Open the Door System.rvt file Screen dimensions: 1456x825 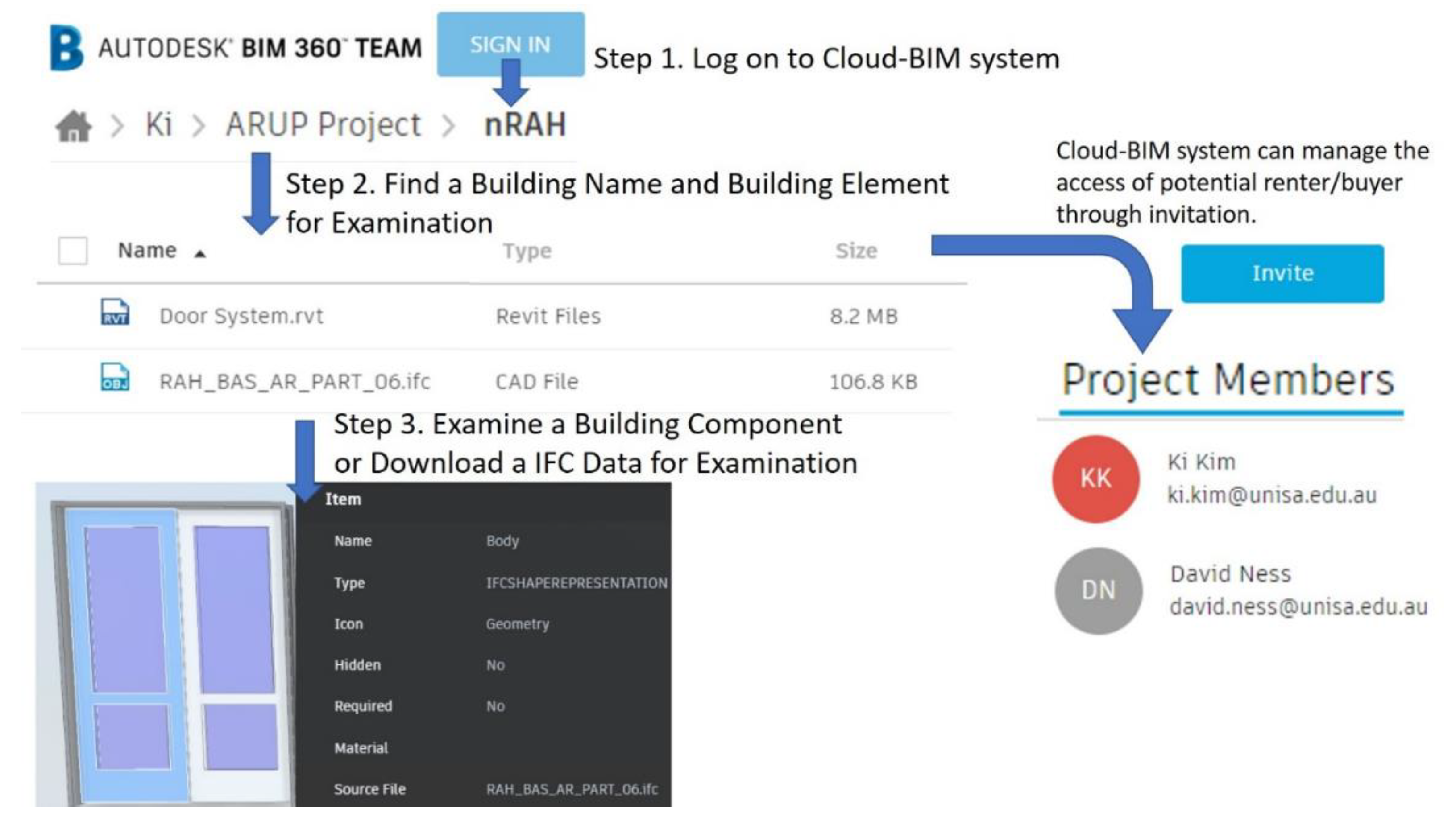pyautogui.click(x=241, y=316)
